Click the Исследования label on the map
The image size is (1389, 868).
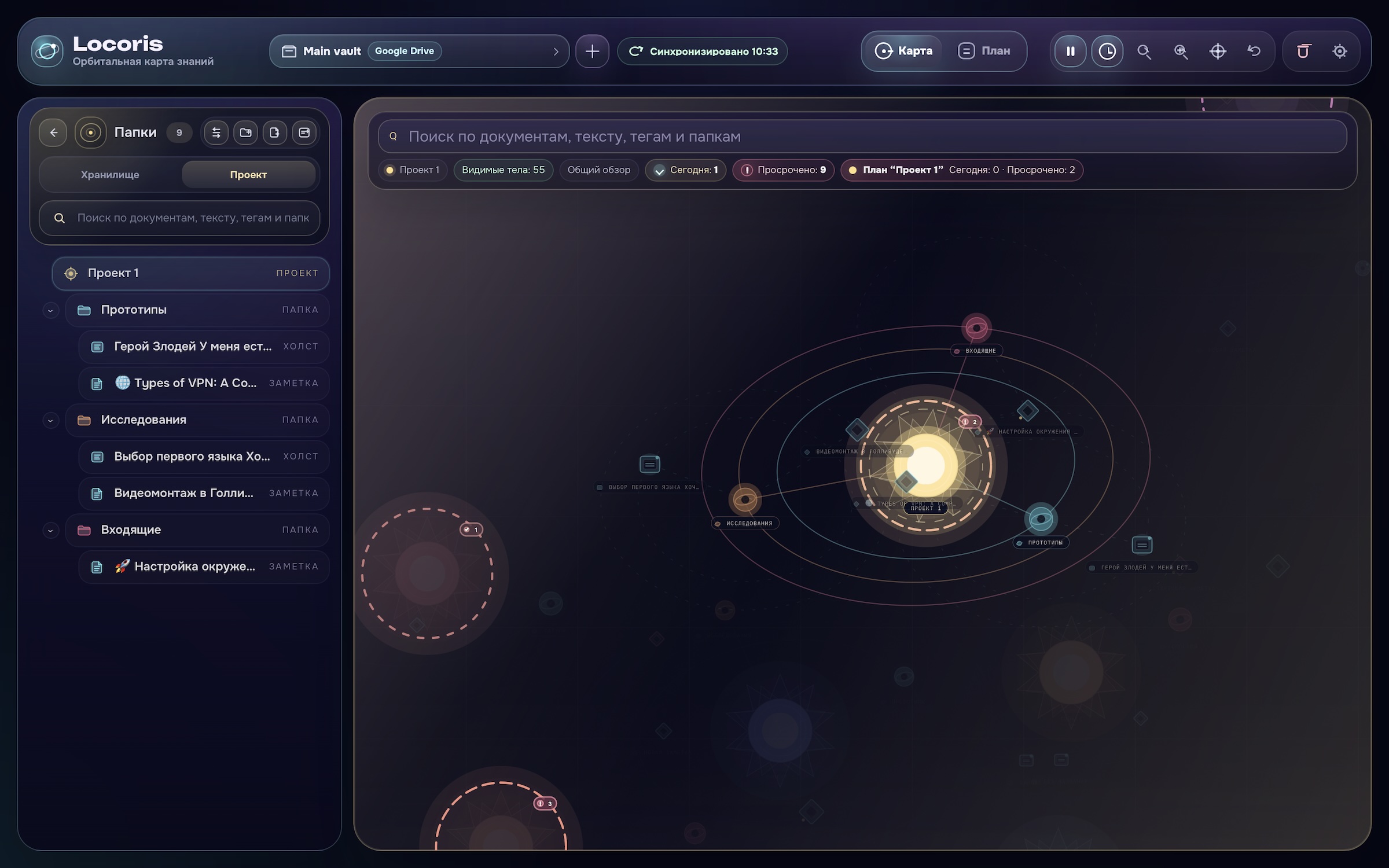click(745, 523)
